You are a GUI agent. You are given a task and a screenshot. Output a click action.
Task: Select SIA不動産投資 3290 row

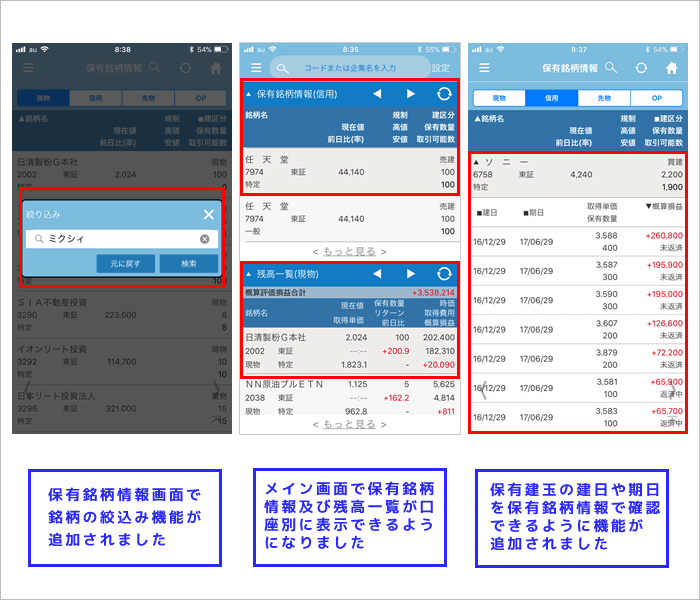pos(122,315)
